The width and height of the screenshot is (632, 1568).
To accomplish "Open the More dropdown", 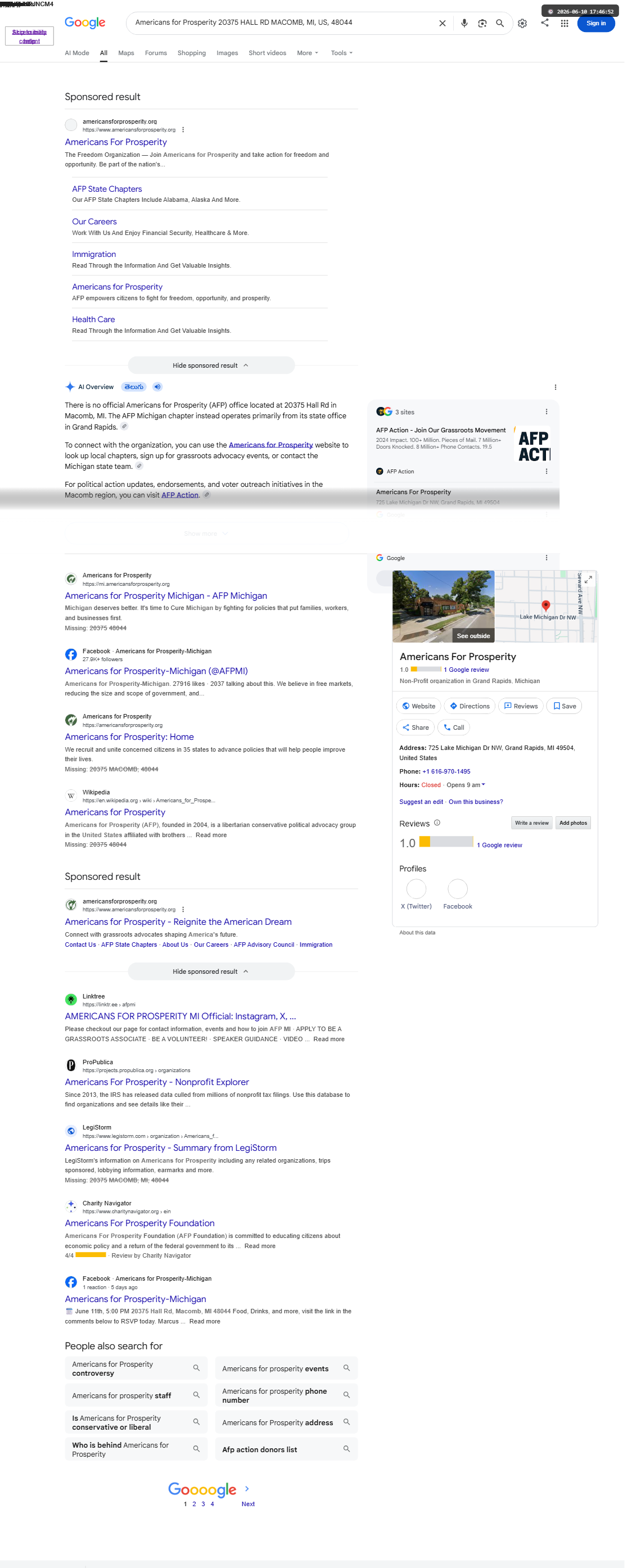I will click(x=308, y=53).
